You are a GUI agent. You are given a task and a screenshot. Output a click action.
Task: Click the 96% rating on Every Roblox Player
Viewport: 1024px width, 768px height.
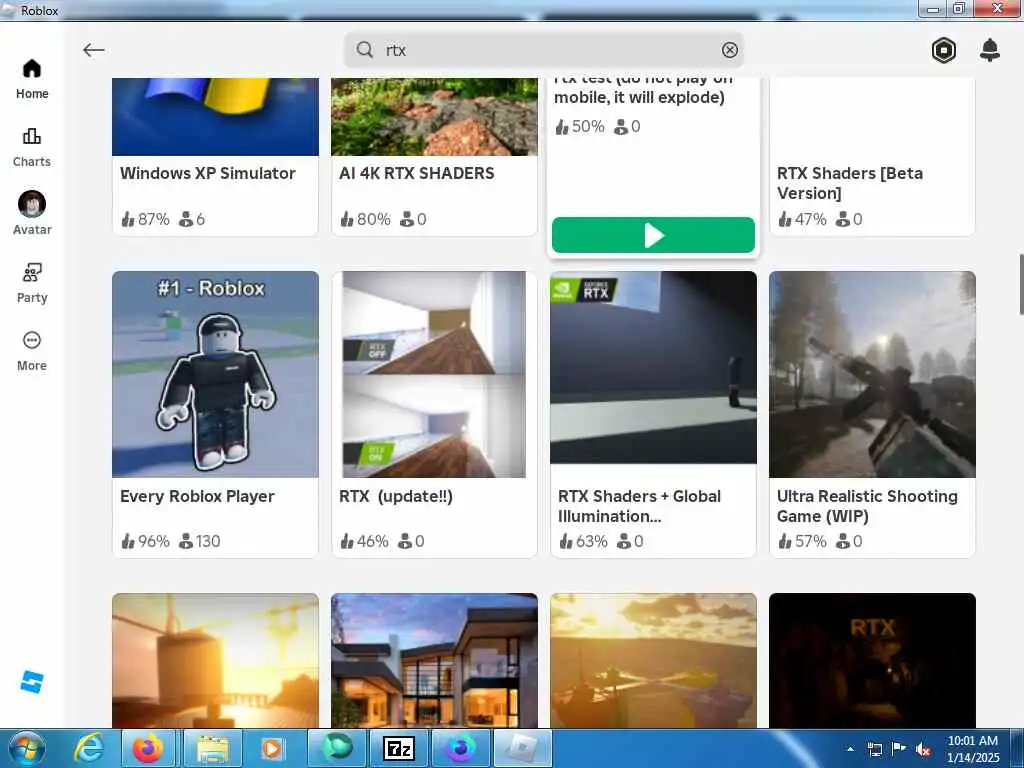click(145, 541)
